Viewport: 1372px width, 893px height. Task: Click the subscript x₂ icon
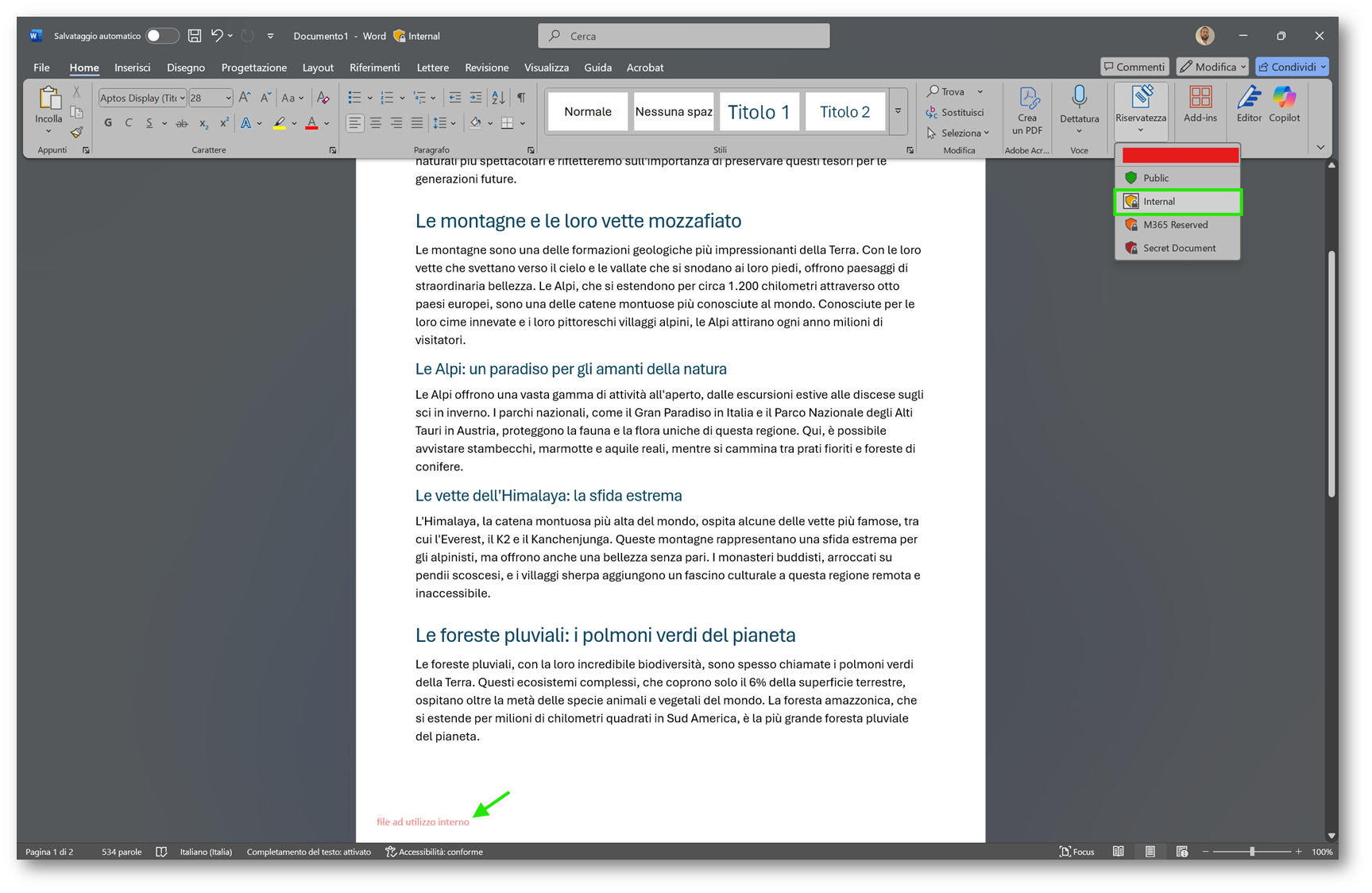tap(203, 123)
